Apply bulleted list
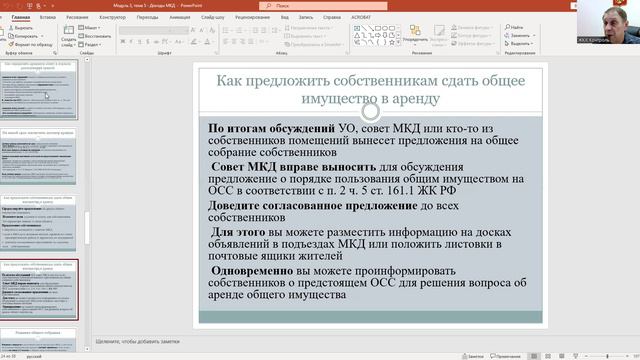Image resolution: width=640 pixels, height=360 pixels. tap(225, 31)
